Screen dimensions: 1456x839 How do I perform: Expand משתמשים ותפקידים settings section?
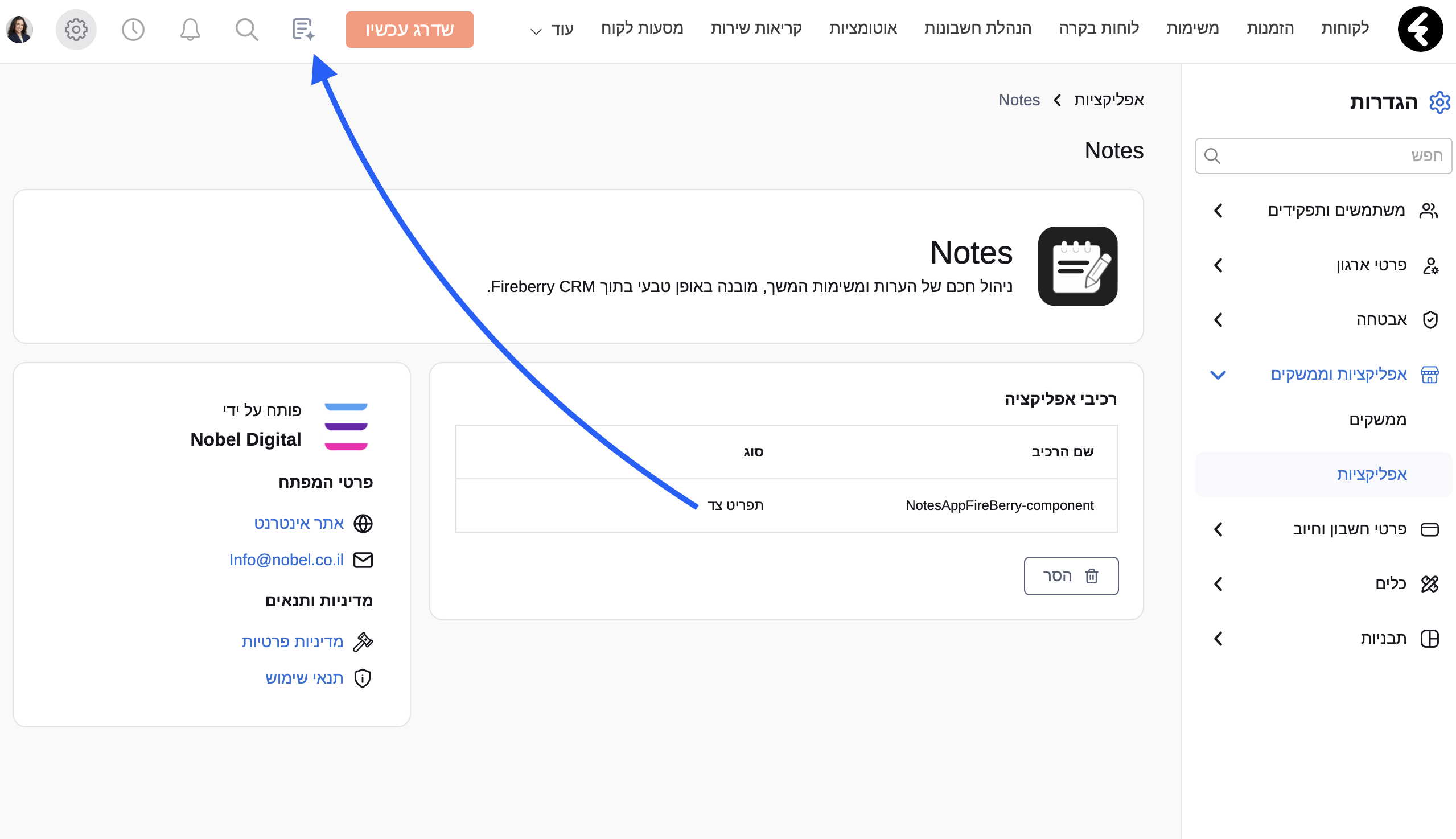click(x=1335, y=211)
